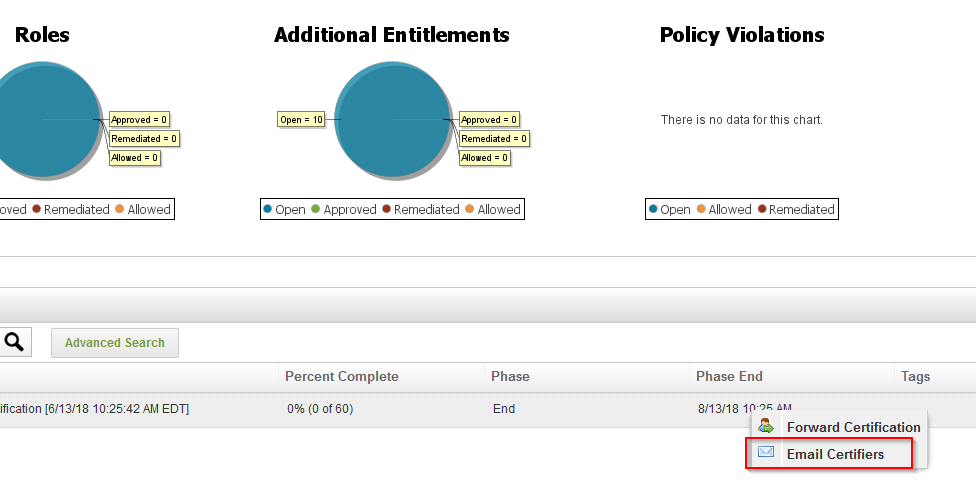Screen dimensions: 976x485
Task: Select Email Certifiers in the context menu
Action: tap(835, 454)
